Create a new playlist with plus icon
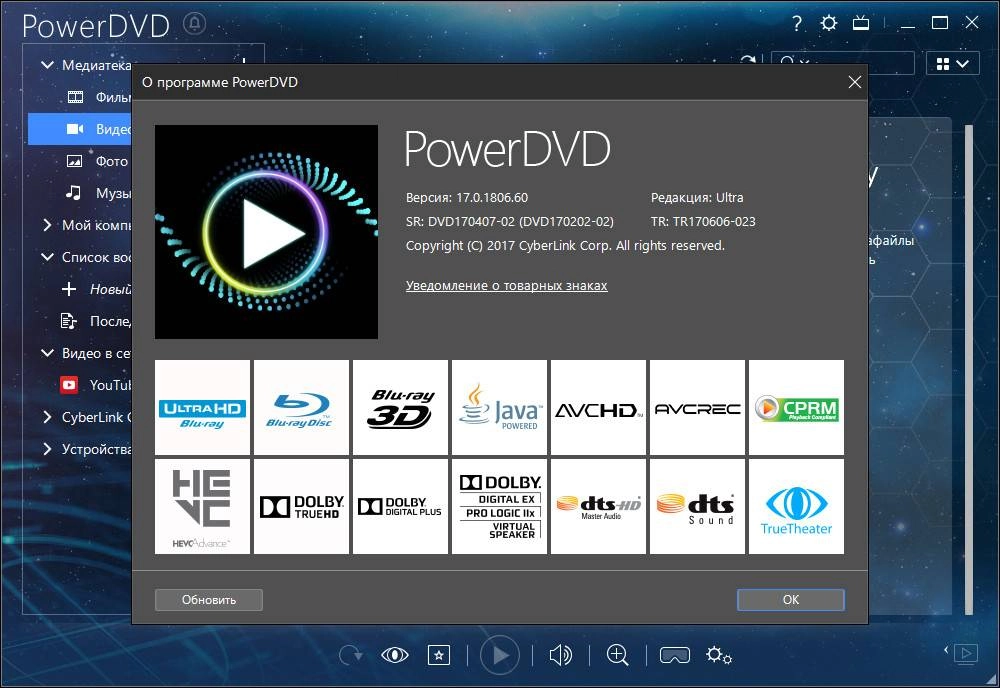 (69, 289)
